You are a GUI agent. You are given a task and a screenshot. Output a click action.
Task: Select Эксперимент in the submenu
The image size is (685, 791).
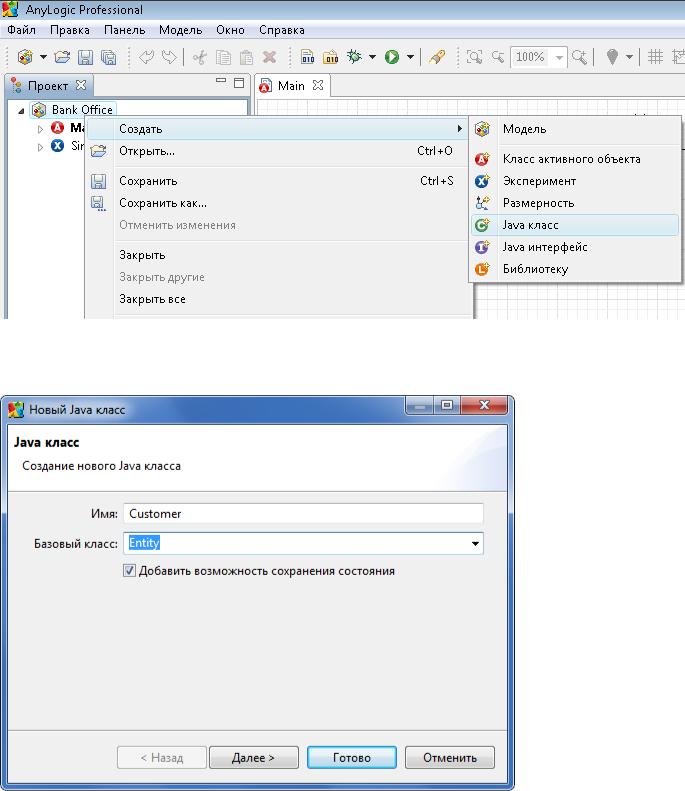(x=575, y=181)
